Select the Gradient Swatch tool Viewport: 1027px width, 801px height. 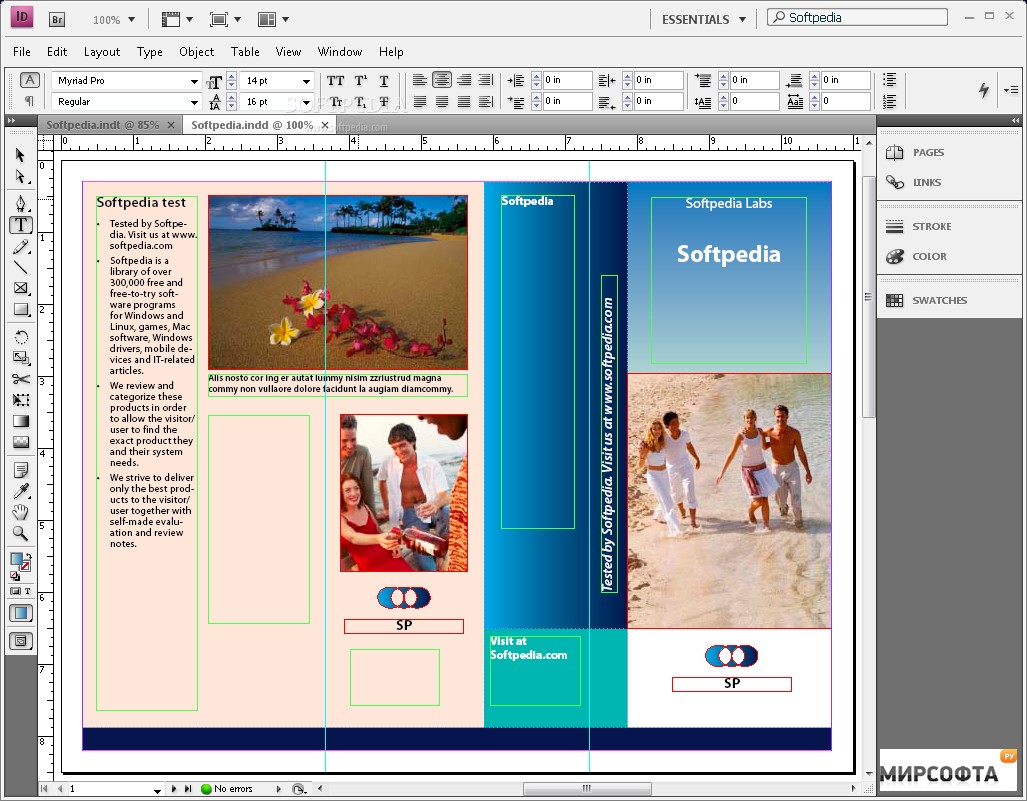(x=20, y=421)
